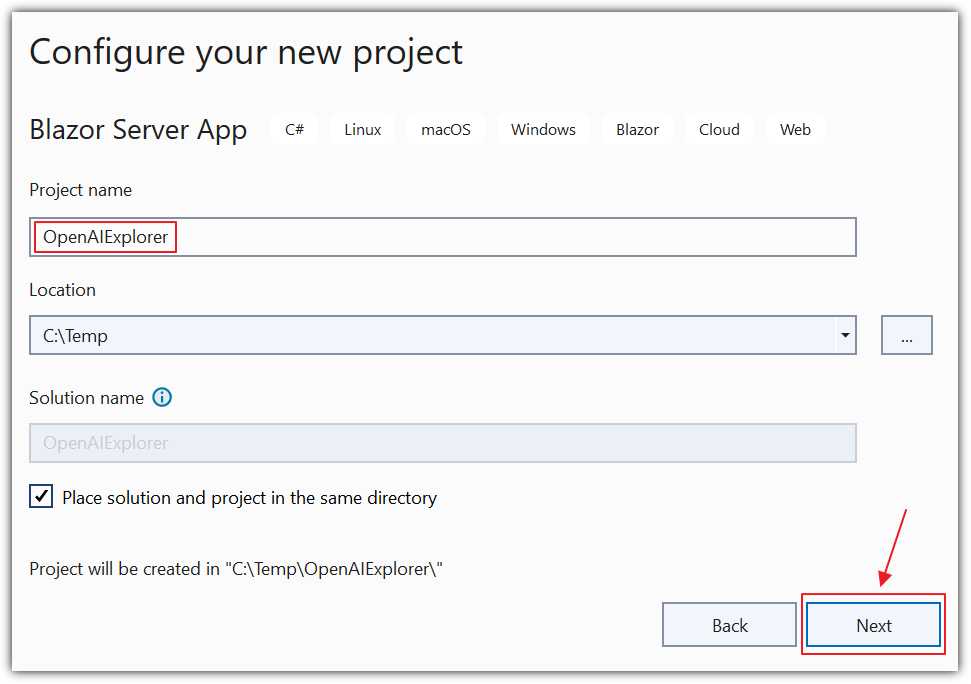Select the Windows tag
This screenshot has height=684, width=971.
[543, 129]
